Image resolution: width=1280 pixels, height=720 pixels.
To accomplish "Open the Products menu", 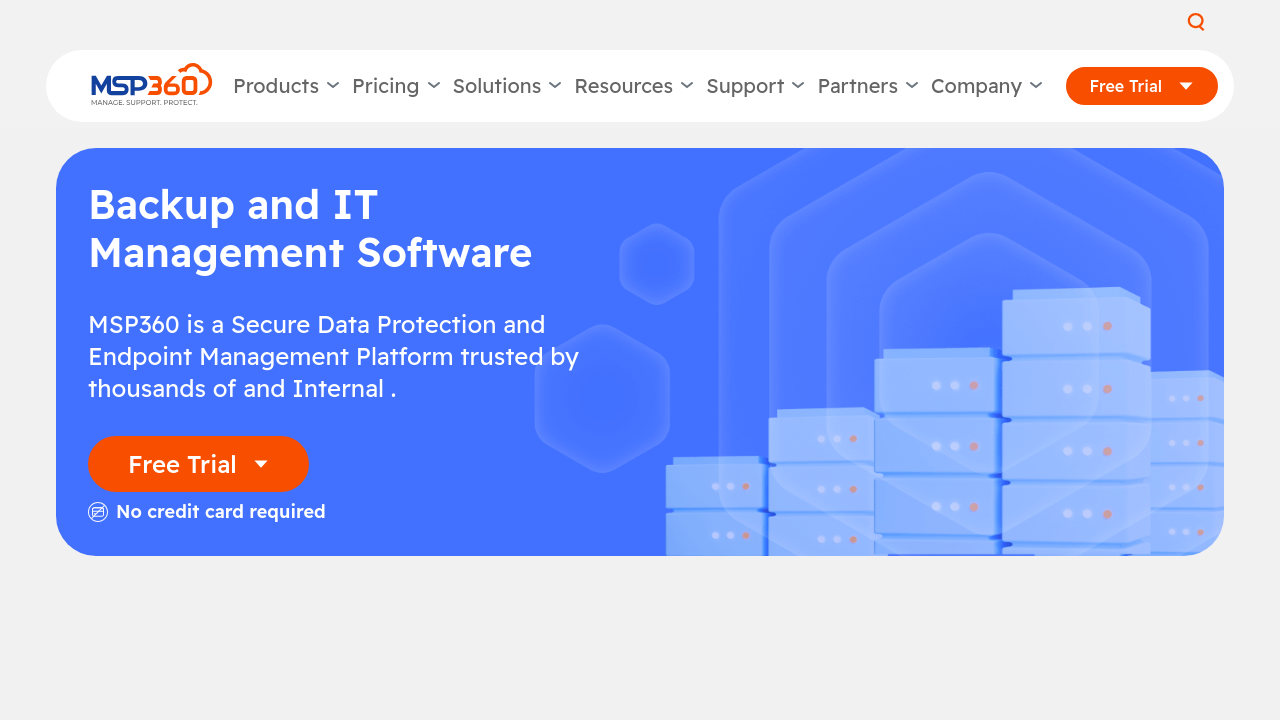I will tap(276, 86).
